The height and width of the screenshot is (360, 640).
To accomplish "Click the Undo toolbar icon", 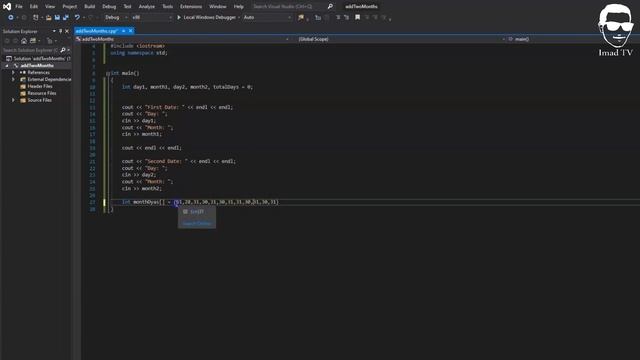I will coord(77,18).
